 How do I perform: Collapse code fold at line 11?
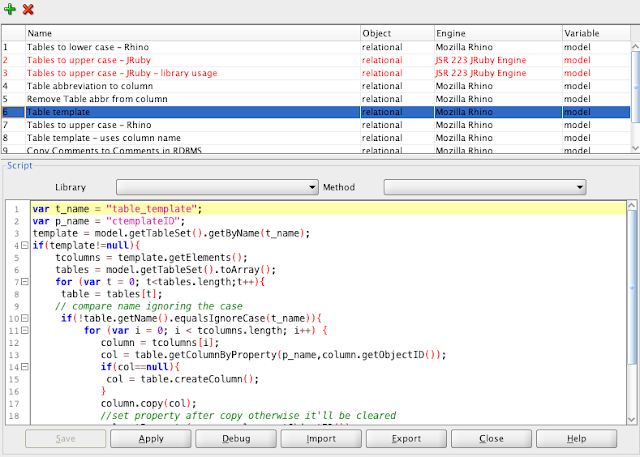[24, 330]
